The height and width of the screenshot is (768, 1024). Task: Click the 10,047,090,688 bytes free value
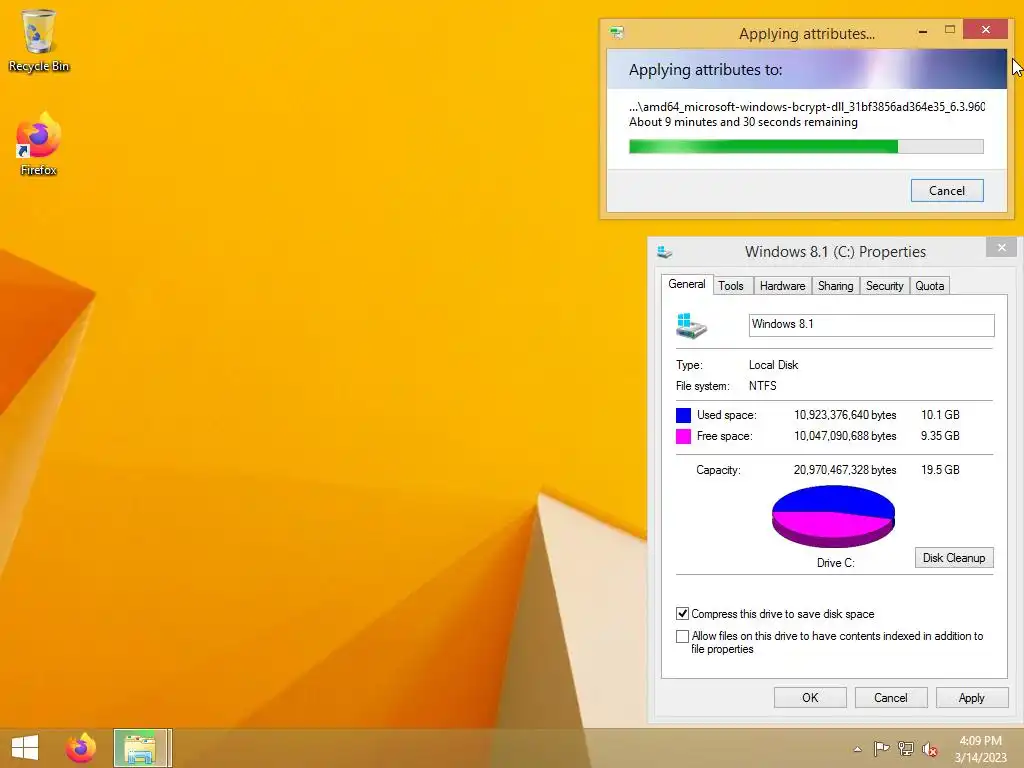[845, 436]
